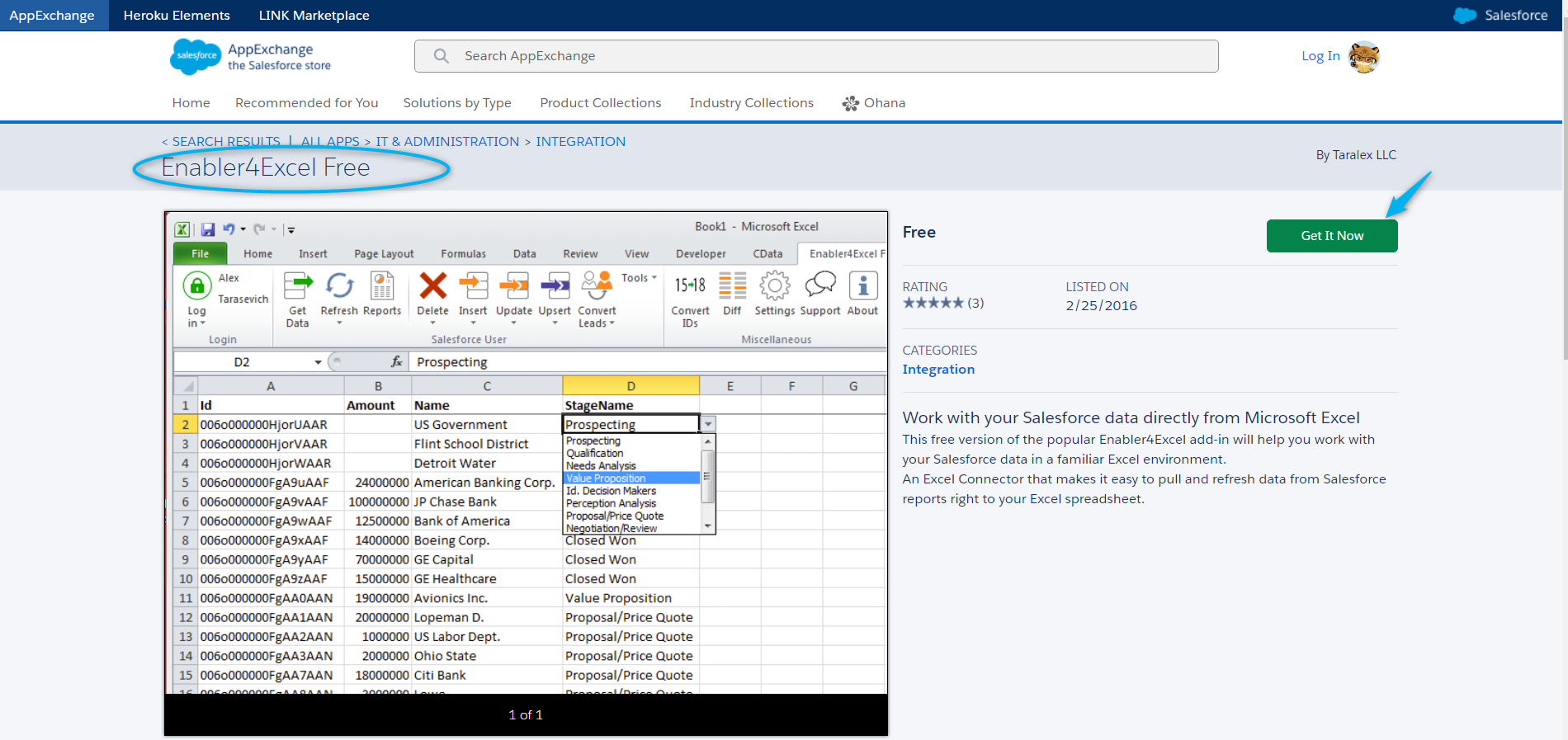Click the Search AppExchange input field
Screen dimensions: 1568x740
[x=816, y=56]
